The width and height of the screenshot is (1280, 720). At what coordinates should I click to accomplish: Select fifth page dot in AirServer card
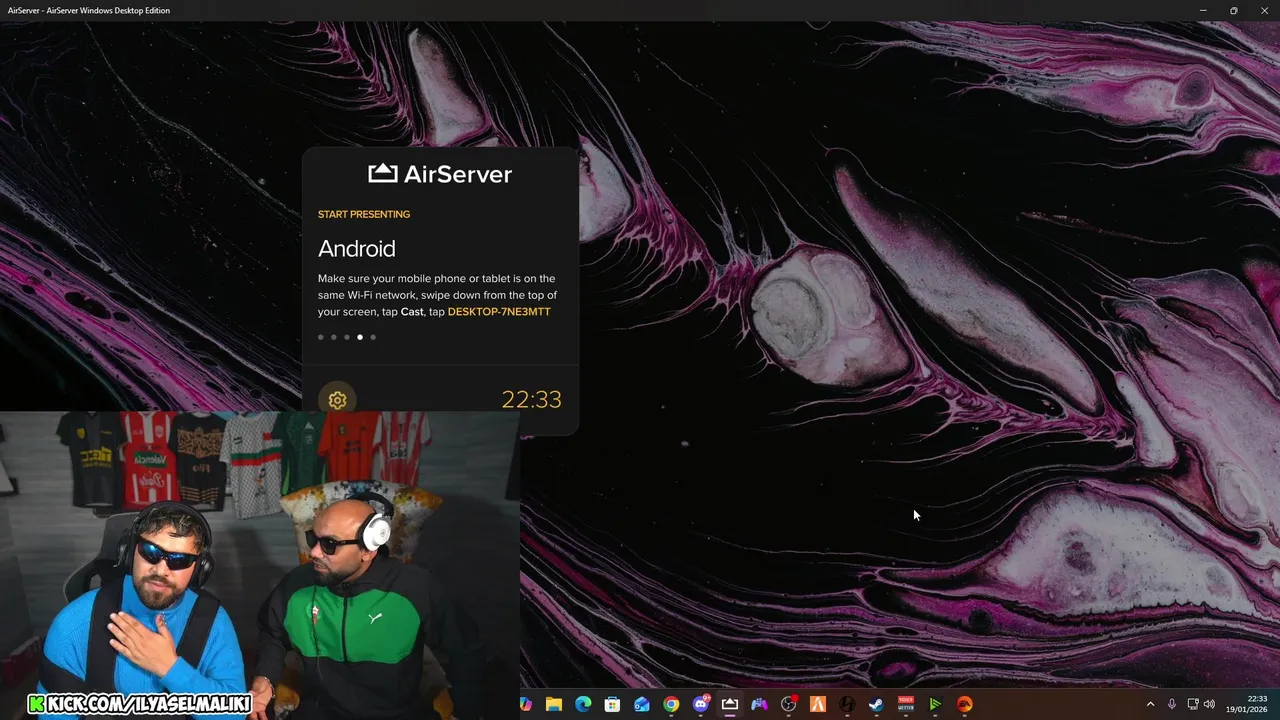(373, 337)
